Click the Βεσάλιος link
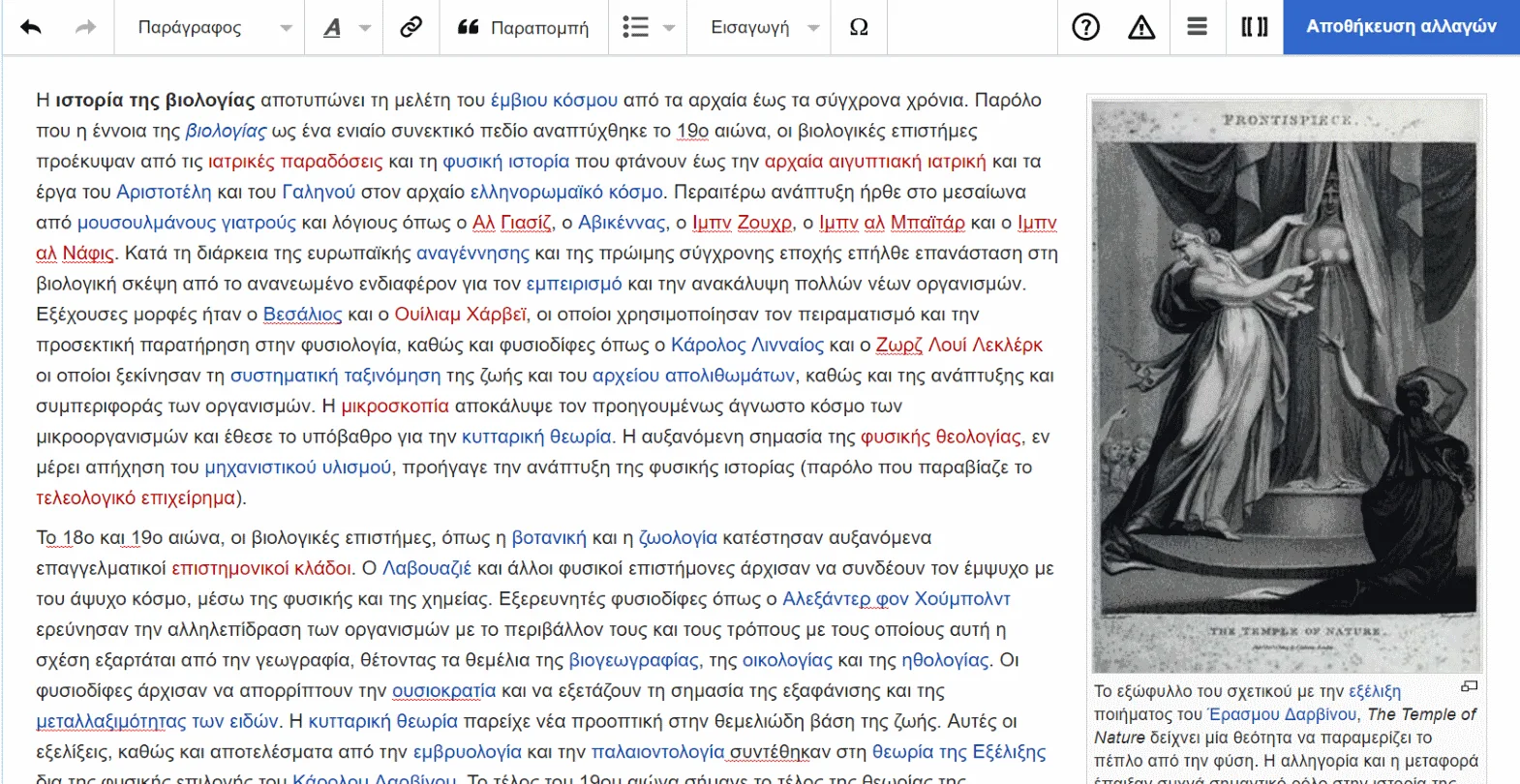Image resolution: width=1520 pixels, height=784 pixels. coord(302,315)
